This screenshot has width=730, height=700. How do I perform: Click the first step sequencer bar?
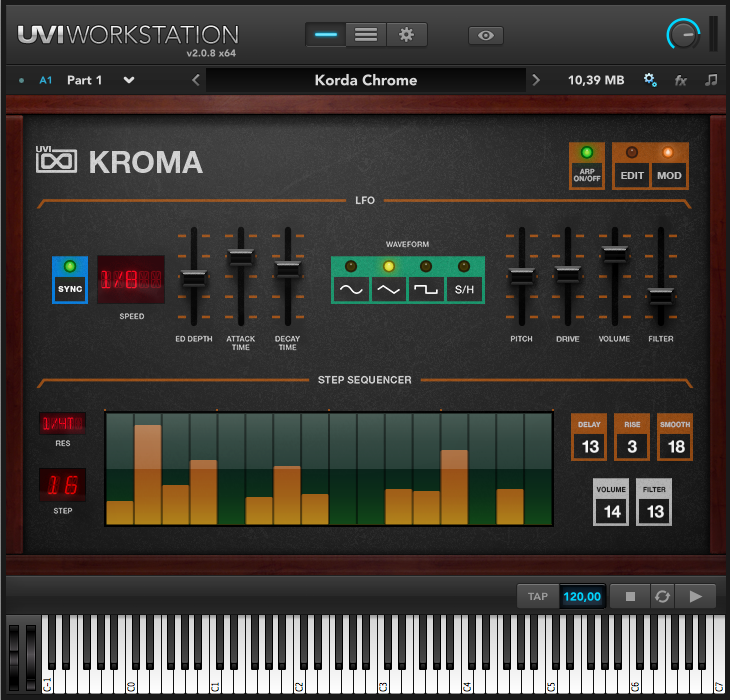tap(120, 512)
